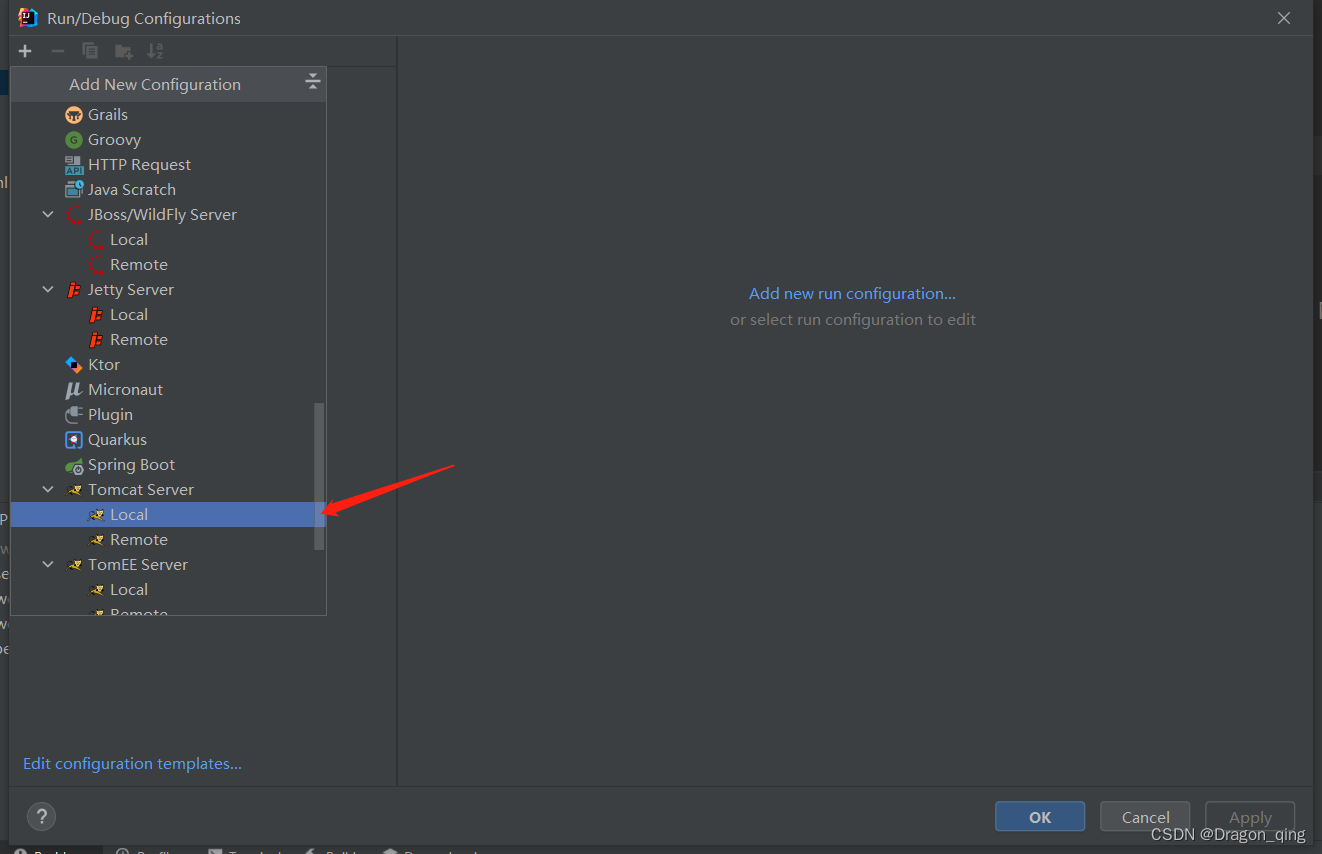Click the collapse icon in popup header

pyautogui.click(x=312, y=82)
